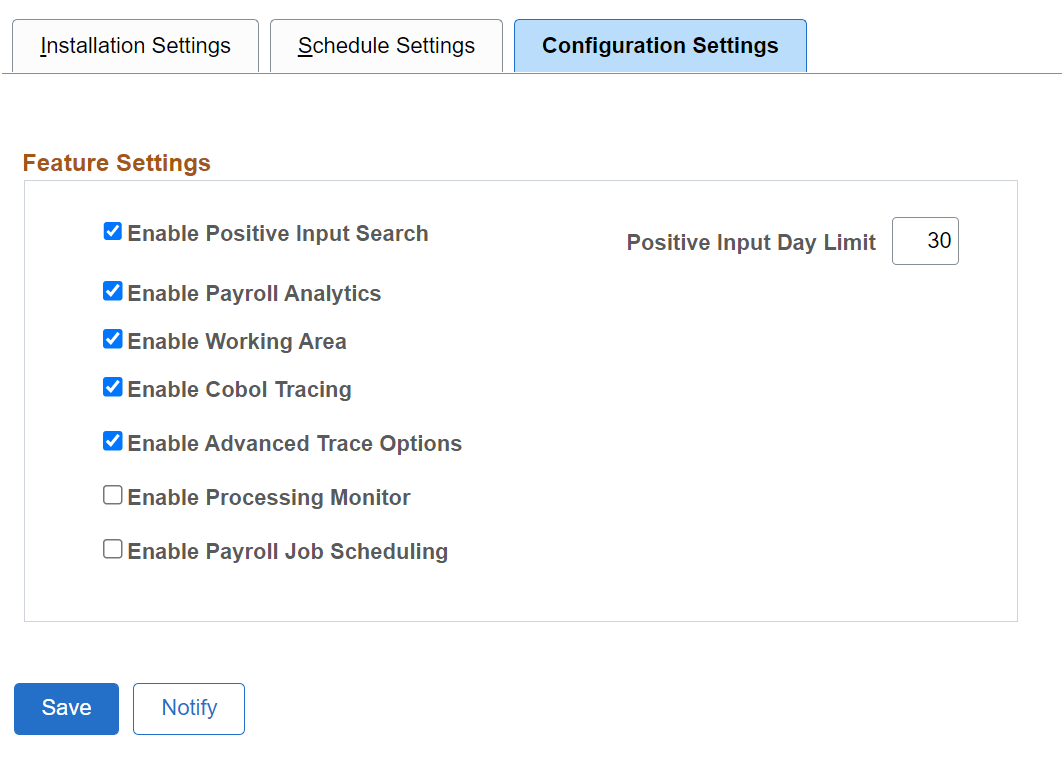Click the Enable Cobol Tracing label text
This screenshot has width=1062, height=763.
[240, 389]
